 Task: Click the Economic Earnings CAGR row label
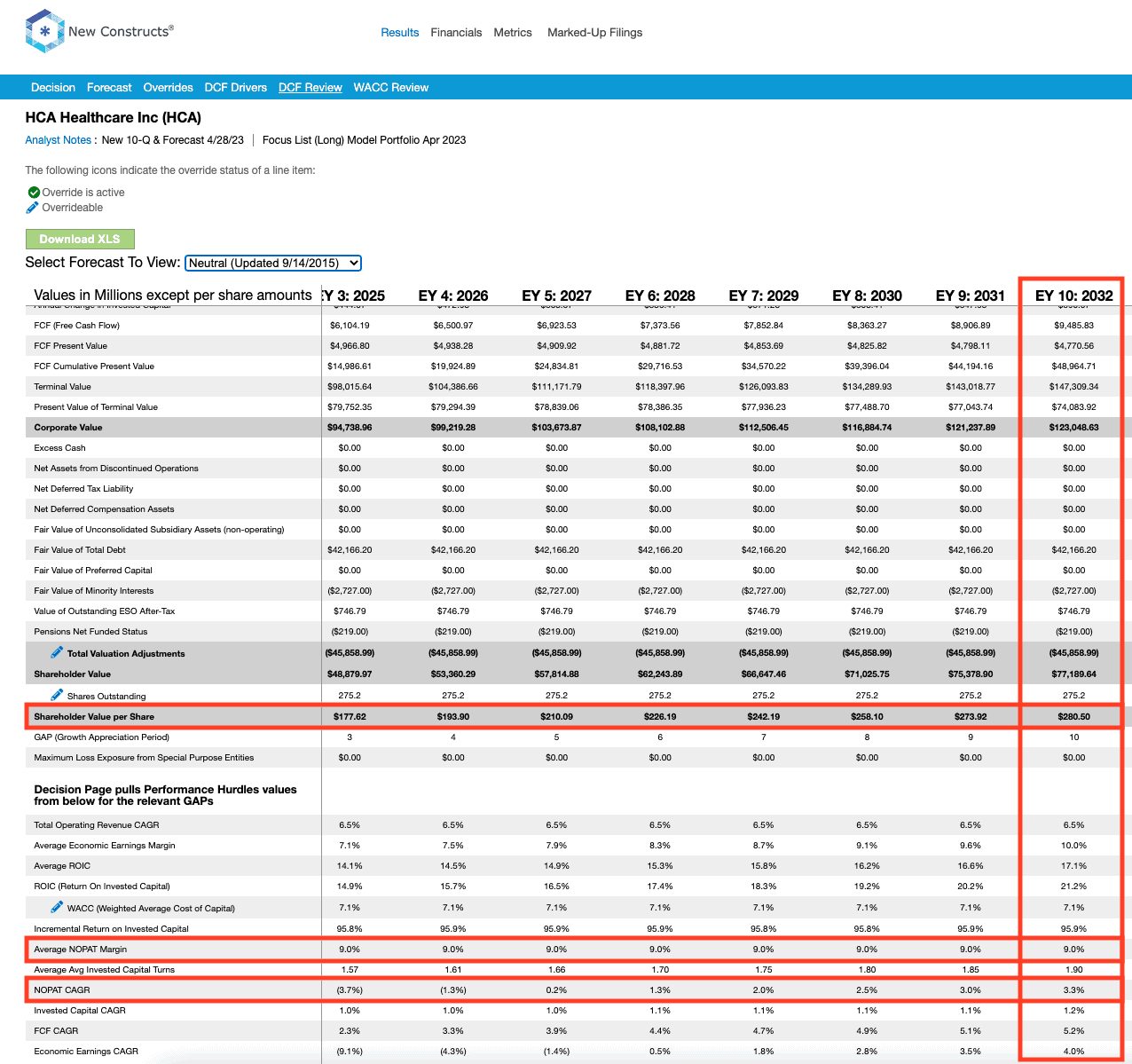86,1052
